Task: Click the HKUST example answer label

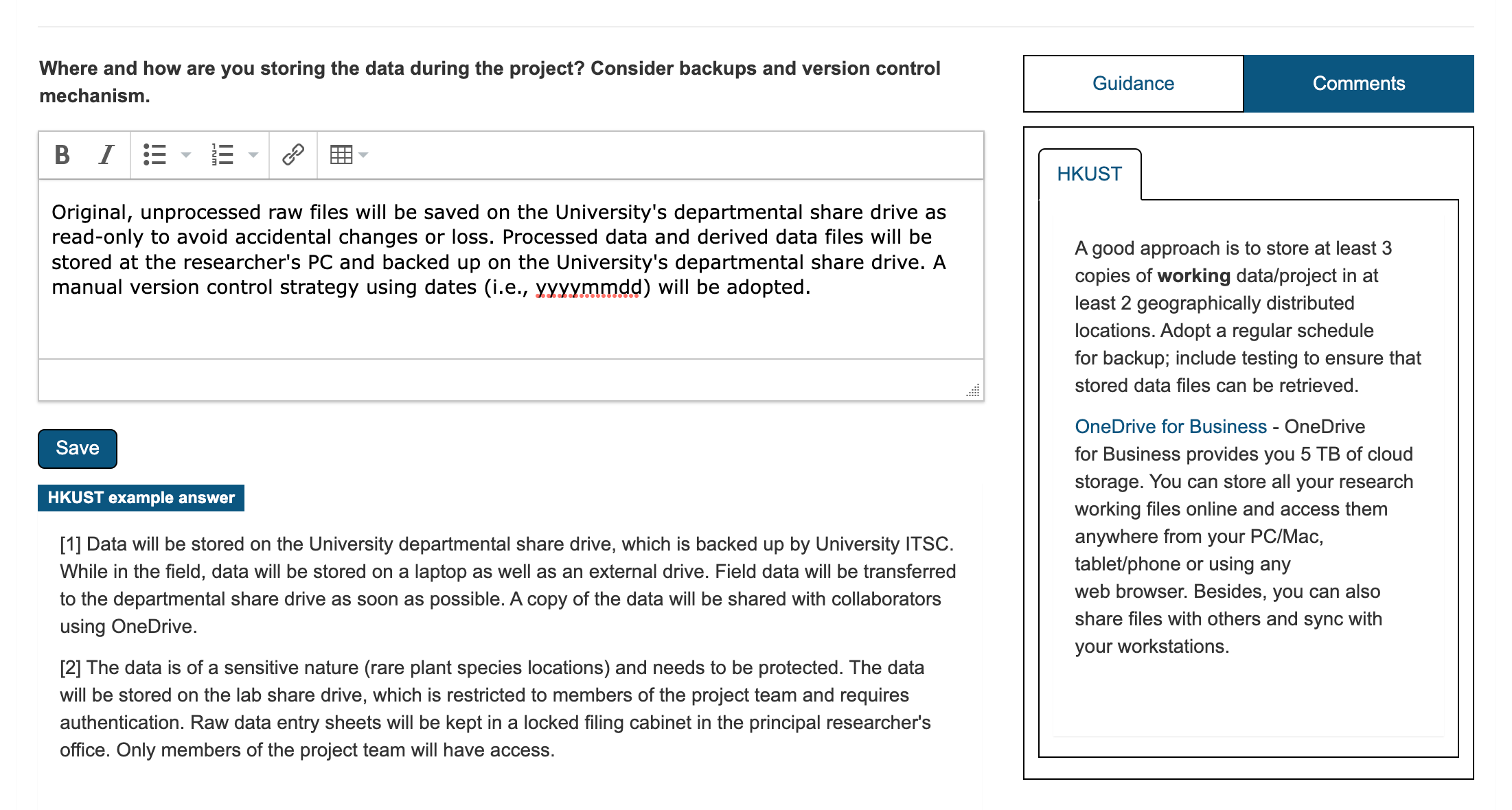Action: tap(141, 498)
